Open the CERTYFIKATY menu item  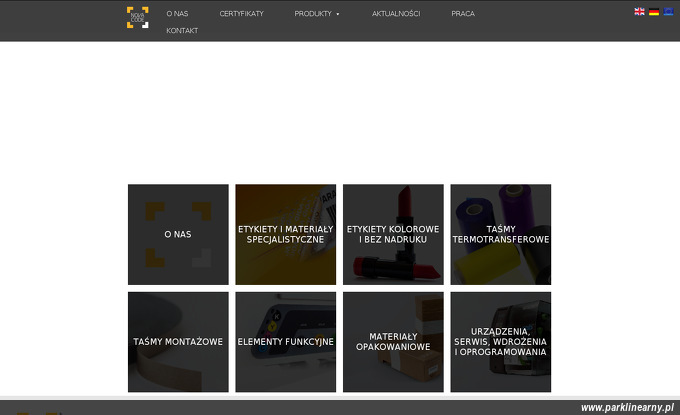(242, 14)
